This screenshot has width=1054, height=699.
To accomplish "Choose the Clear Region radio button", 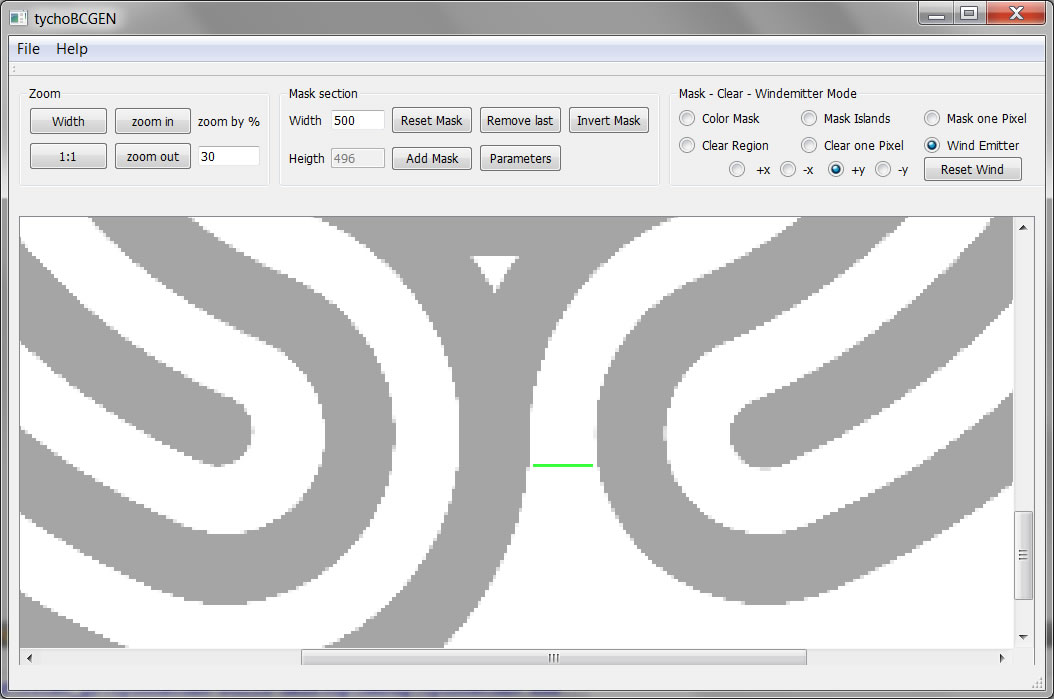I will [x=687, y=145].
